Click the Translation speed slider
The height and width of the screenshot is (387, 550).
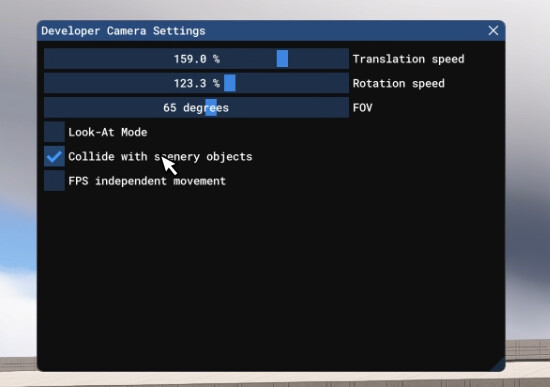pos(196,59)
